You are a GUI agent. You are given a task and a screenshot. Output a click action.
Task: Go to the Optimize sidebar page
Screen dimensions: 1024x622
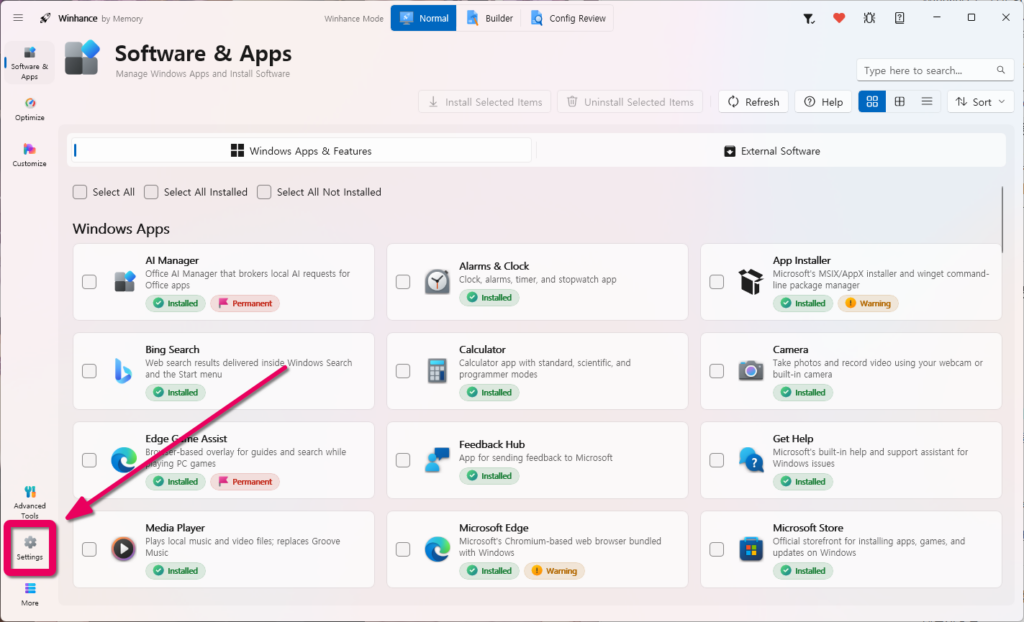[29, 108]
